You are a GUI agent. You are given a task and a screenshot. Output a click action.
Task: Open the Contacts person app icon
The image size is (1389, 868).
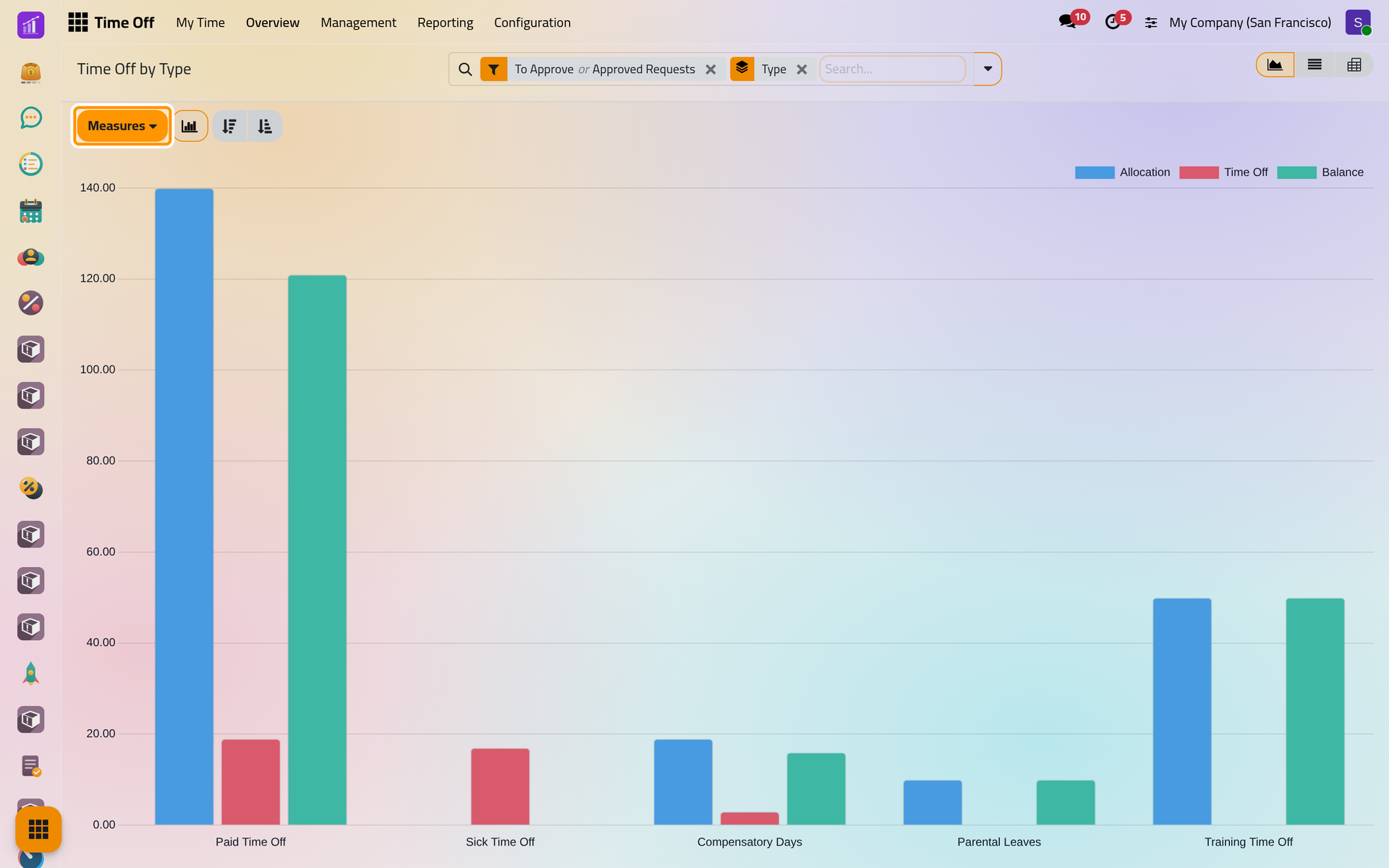point(30,257)
